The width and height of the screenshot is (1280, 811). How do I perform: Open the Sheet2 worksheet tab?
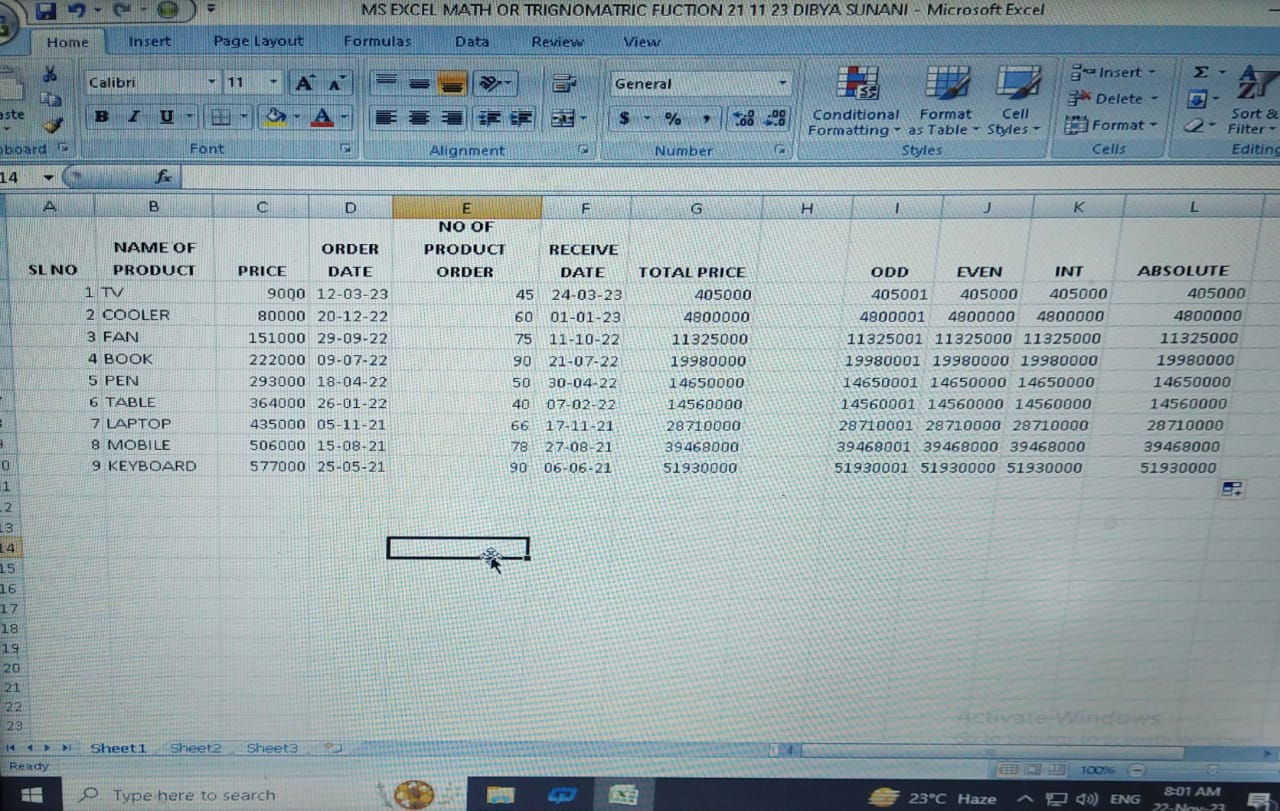coord(195,748)
